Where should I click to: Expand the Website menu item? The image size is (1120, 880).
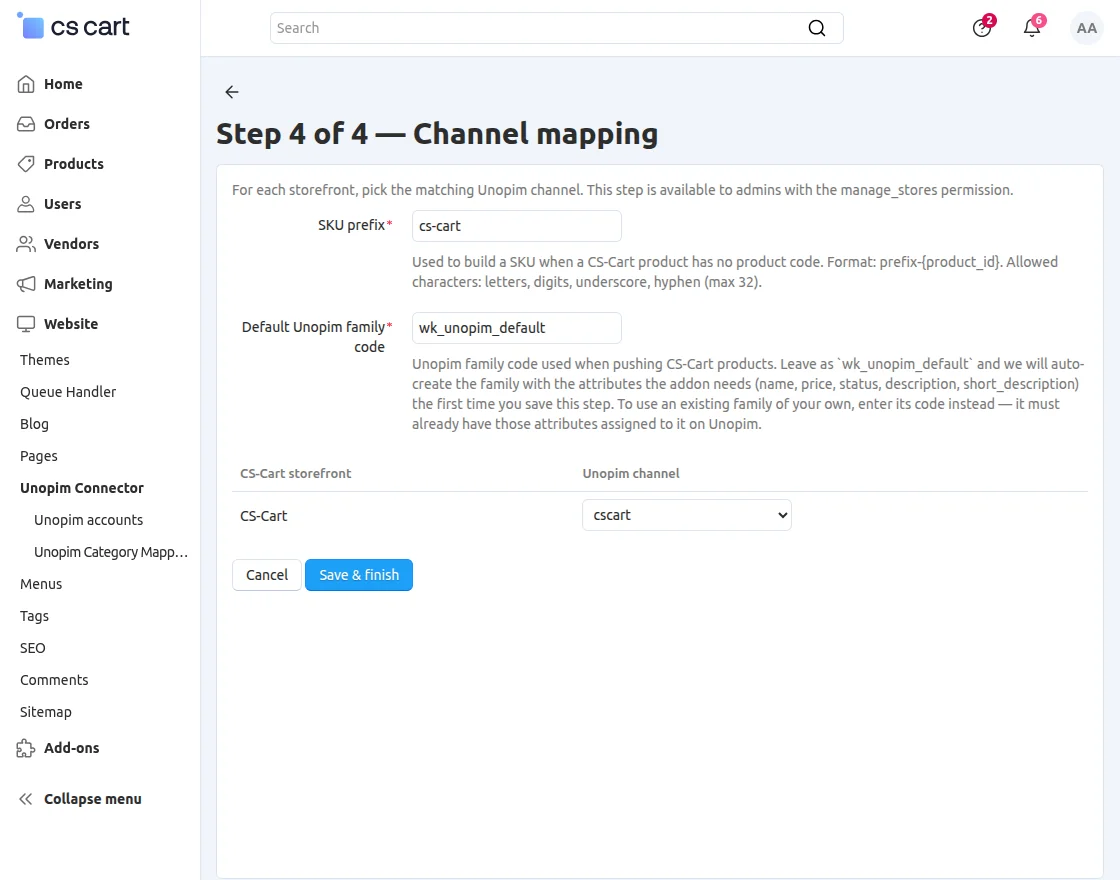coord(71,324)
